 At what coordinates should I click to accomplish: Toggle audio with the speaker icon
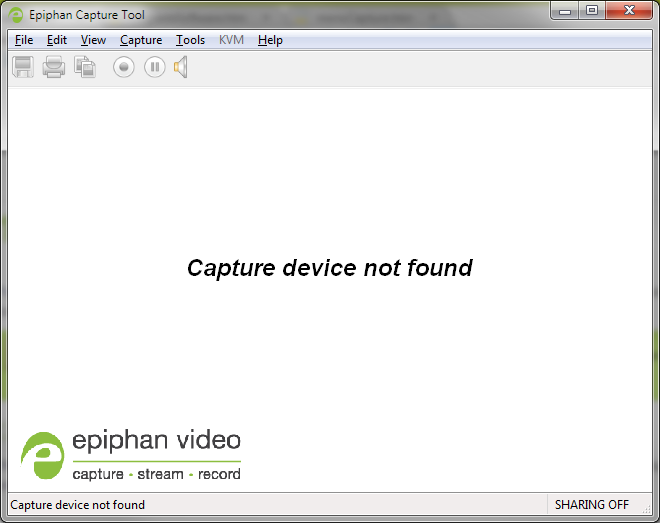181,67
